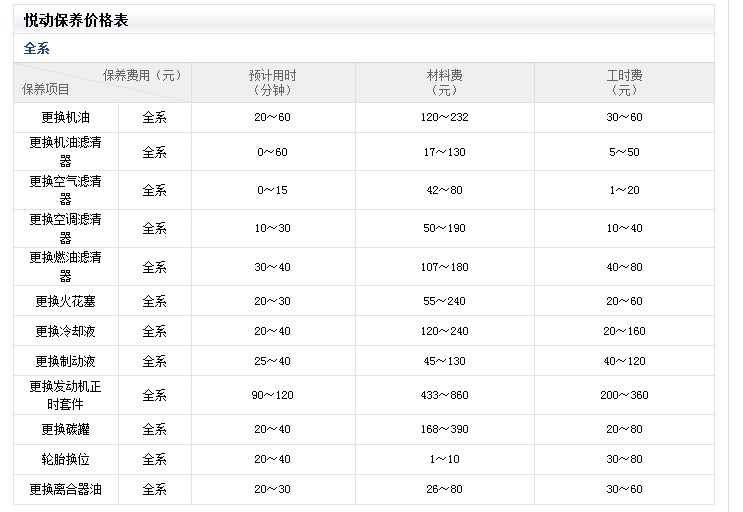Click the 1~10 material cost cell
This screenshot has height=512, width=743.
tap(444, 459)
